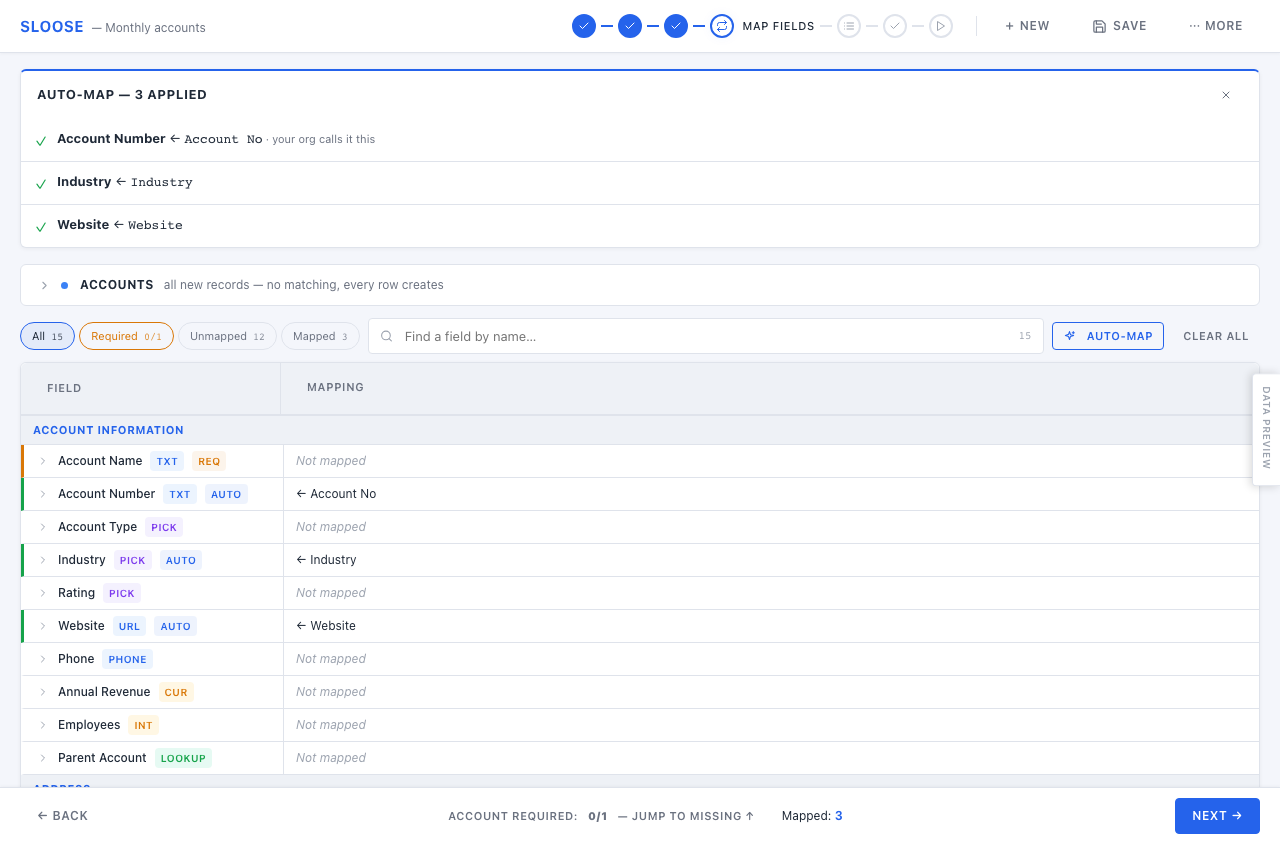The image size is (1280, 860).
Task: Expand the Rating field row
Action: point(43,593)
